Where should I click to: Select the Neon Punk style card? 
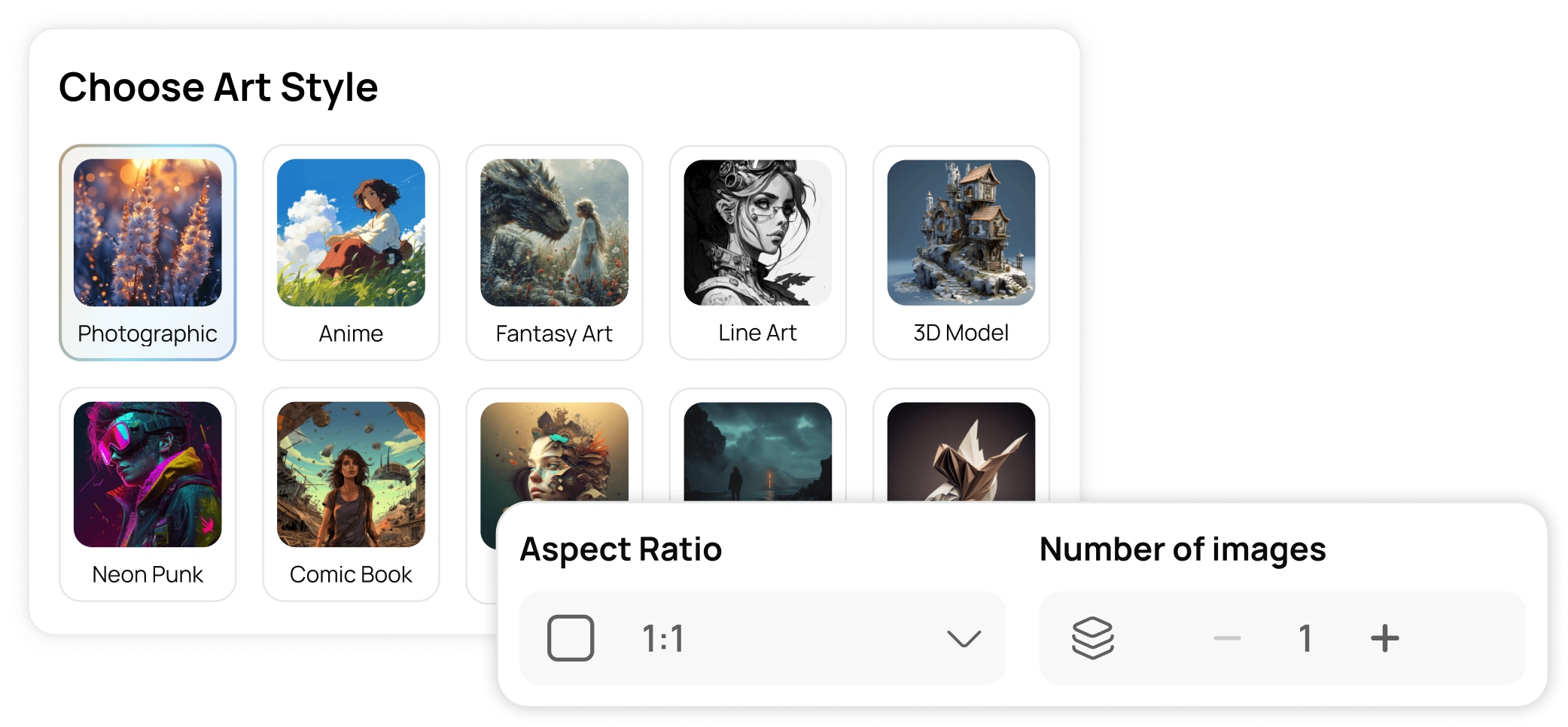point(148,494)
